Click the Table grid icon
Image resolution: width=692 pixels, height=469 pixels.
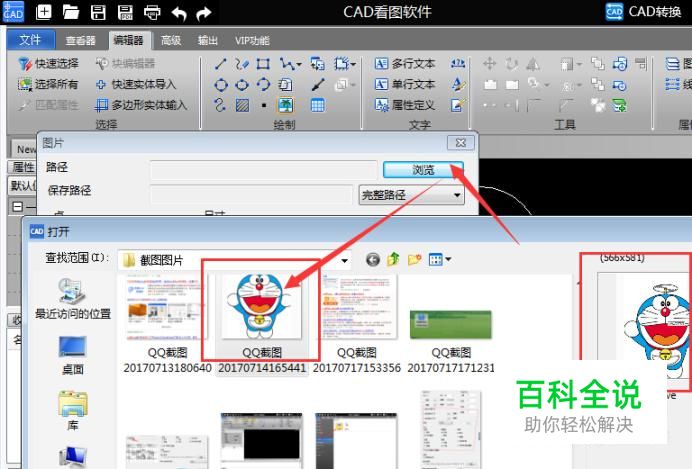tap(318, 105)
